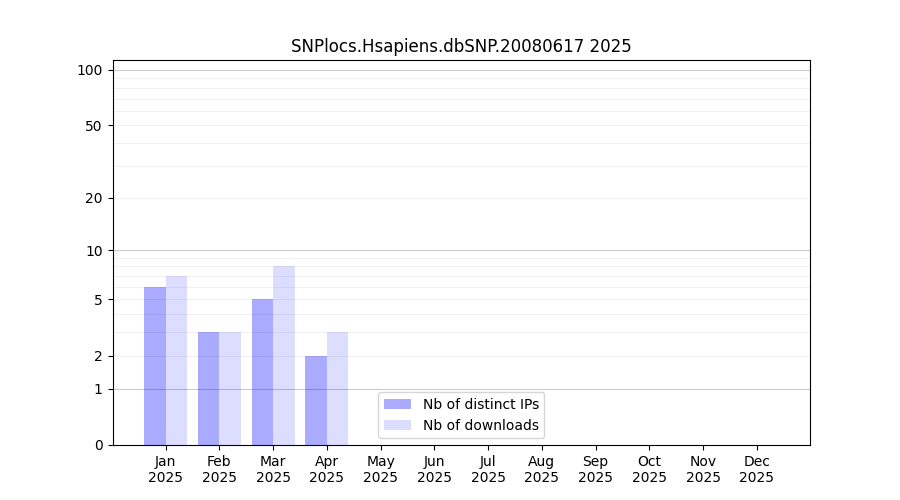Select the 'Nb of downloads' legend label
The height and width of the screenshot is (500, 900).
click(480, 425)
